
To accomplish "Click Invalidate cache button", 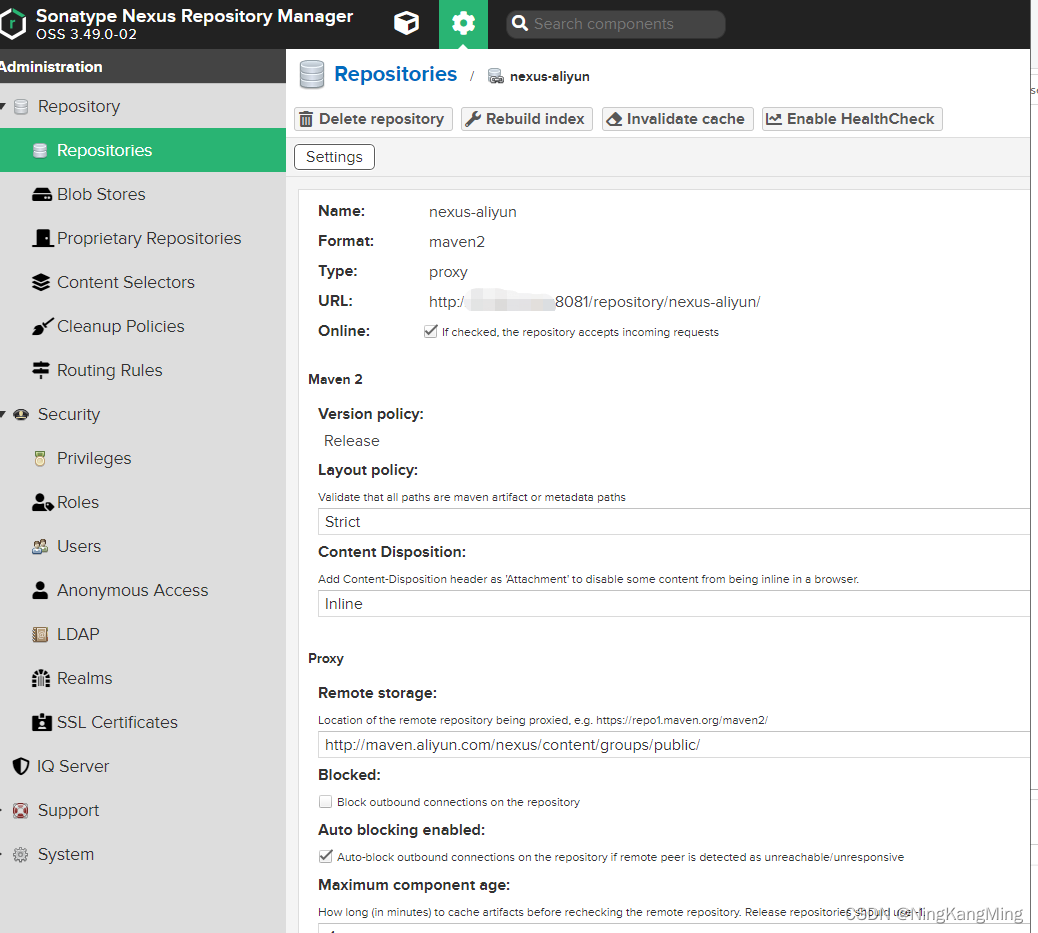I will tap(677, 119).
